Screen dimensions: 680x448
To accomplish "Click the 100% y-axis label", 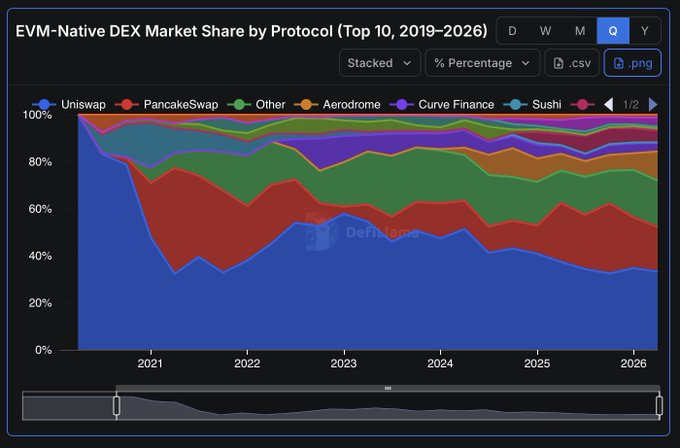I will click(x=37, y=115).
